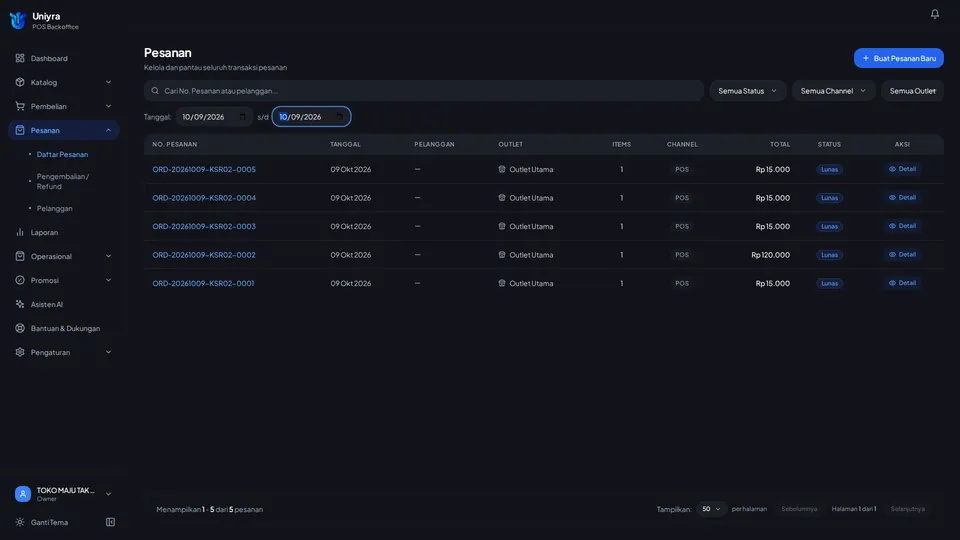Open Asisten AI menu item

(64, 304)
